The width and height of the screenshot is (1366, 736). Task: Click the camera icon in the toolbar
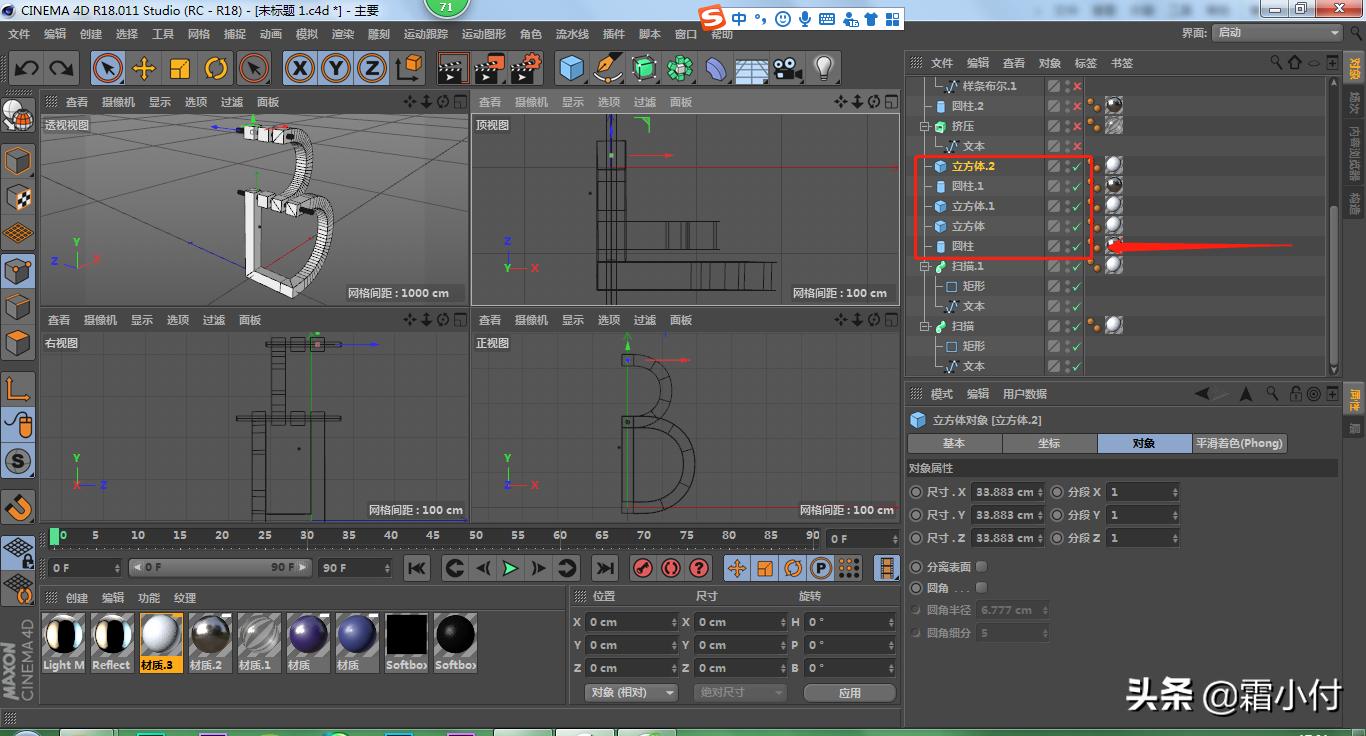[786, 68]
